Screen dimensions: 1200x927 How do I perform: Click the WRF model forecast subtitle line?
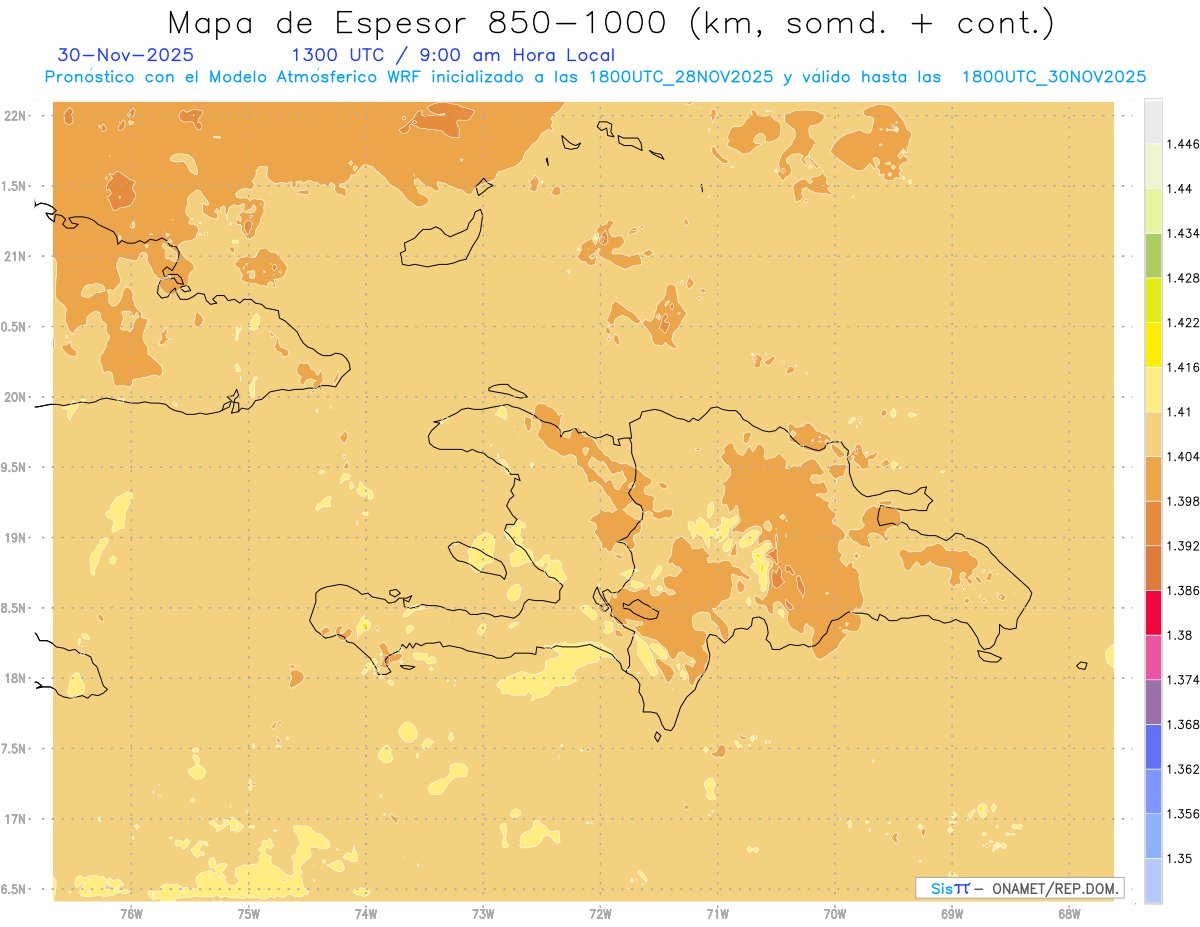pos(595,77)
